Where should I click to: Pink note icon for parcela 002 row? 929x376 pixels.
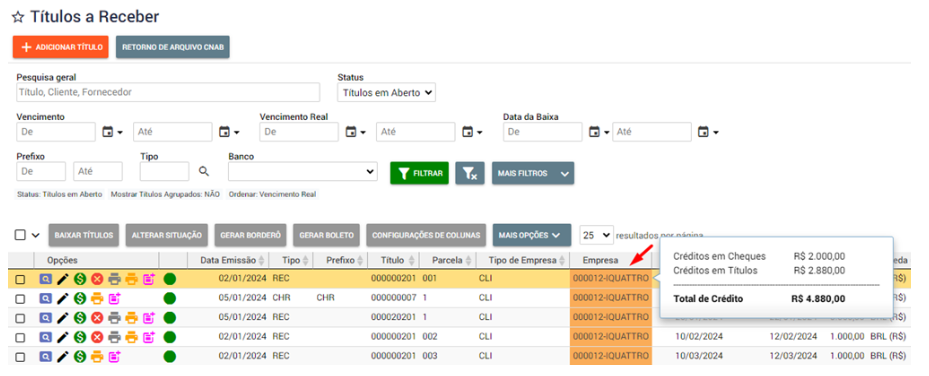[149, 337]
